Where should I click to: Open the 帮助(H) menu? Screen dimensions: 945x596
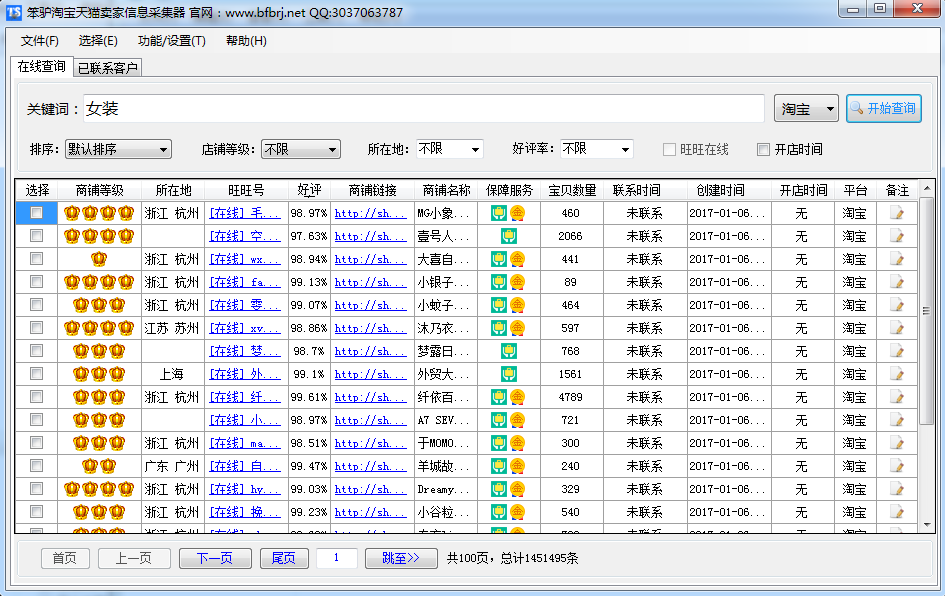(246, 41)
